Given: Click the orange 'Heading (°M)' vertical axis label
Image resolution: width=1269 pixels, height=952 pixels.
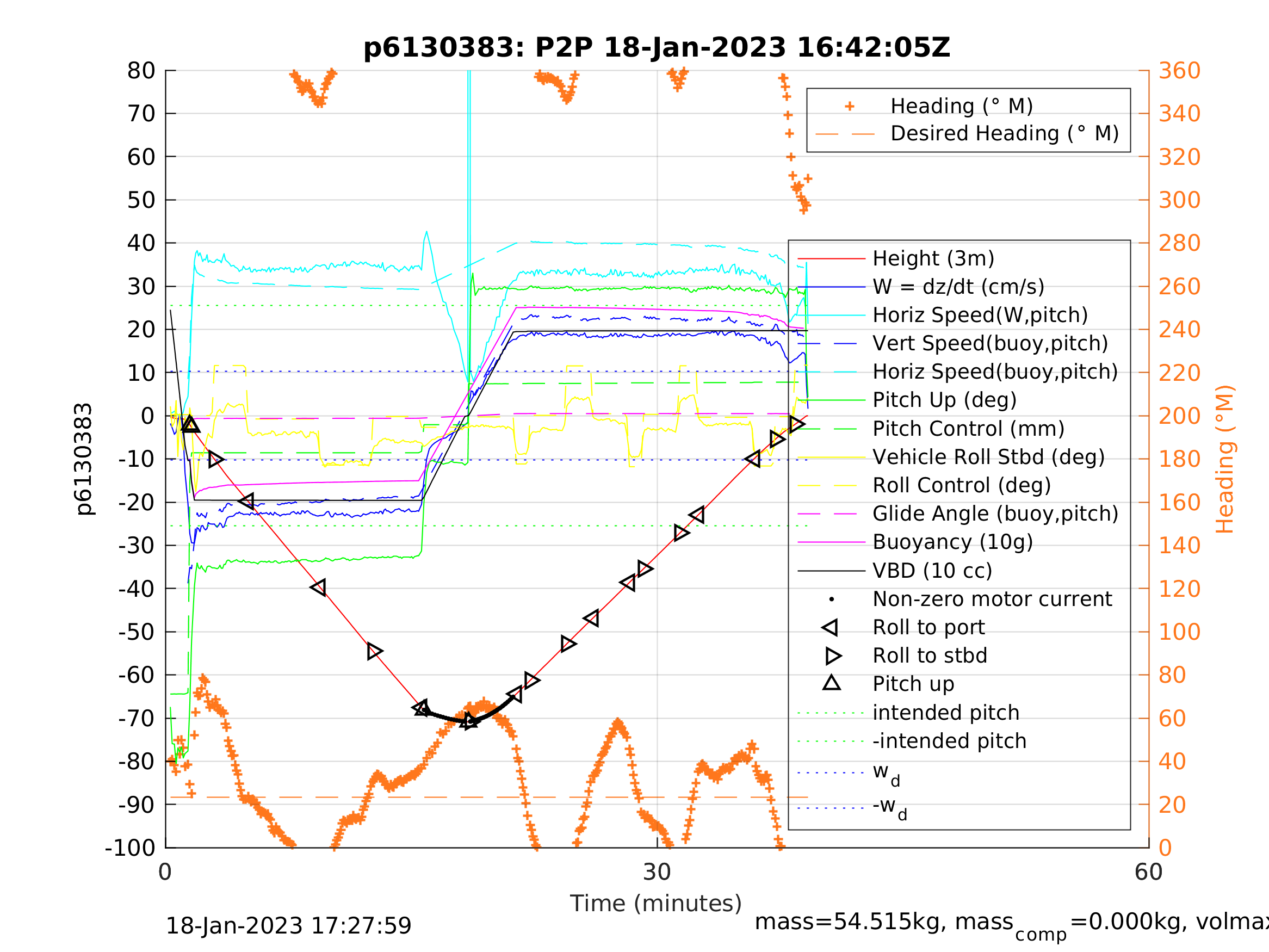Looking at the screenshot, I should (1224, 459).
